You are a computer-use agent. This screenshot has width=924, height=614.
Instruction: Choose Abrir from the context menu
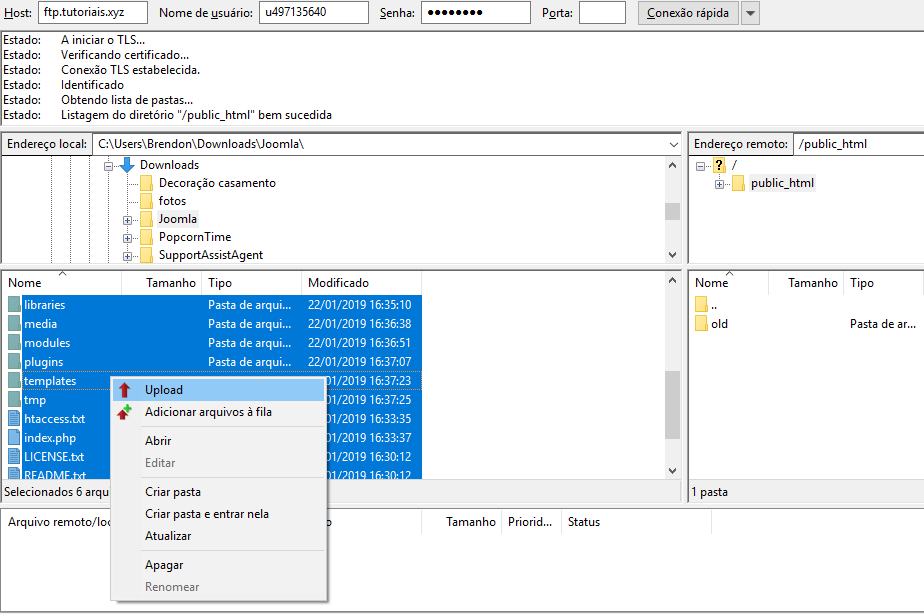tap(219, 441)
